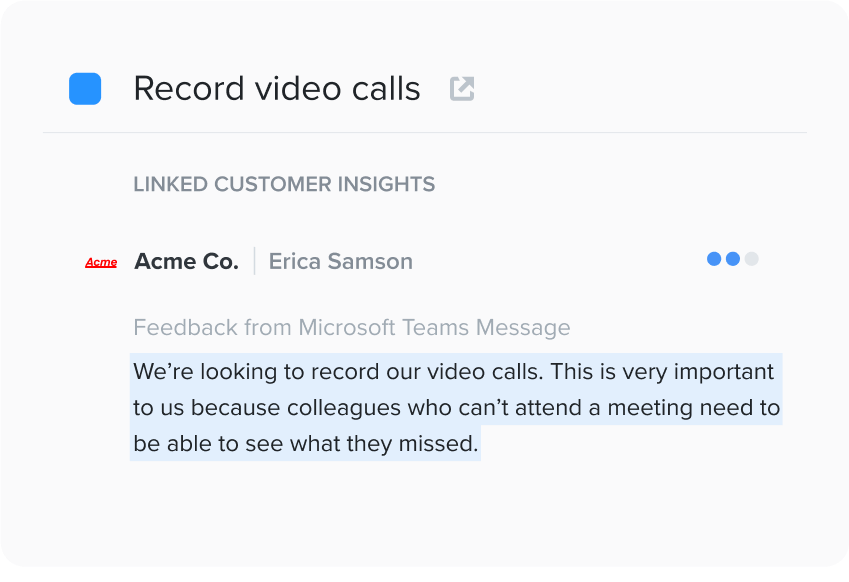Click the word INSIGHTS in section heading
The height and width of the screenshot is (582, 849).
point(387,184)
